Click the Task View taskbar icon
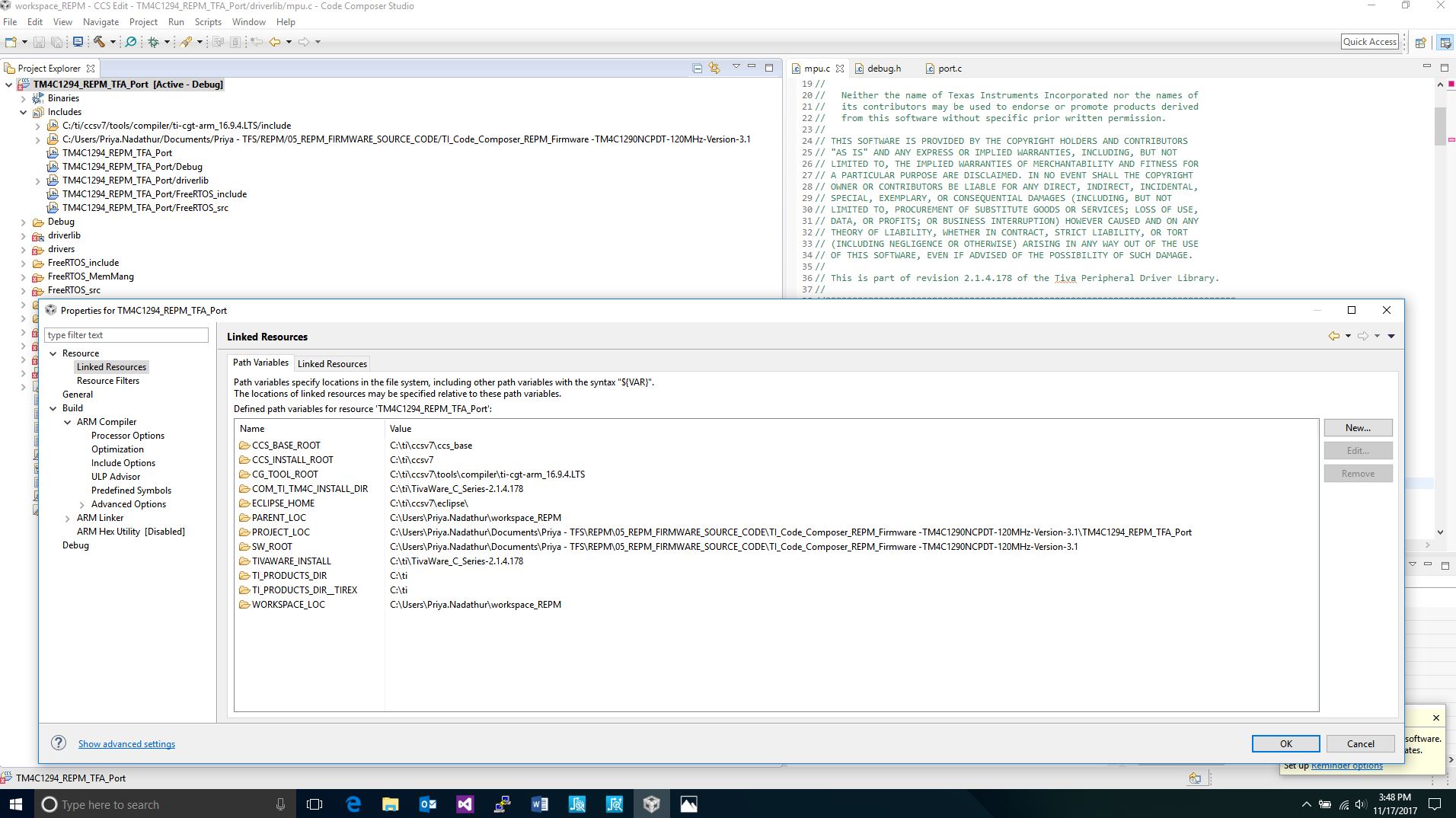 point(314,804)
